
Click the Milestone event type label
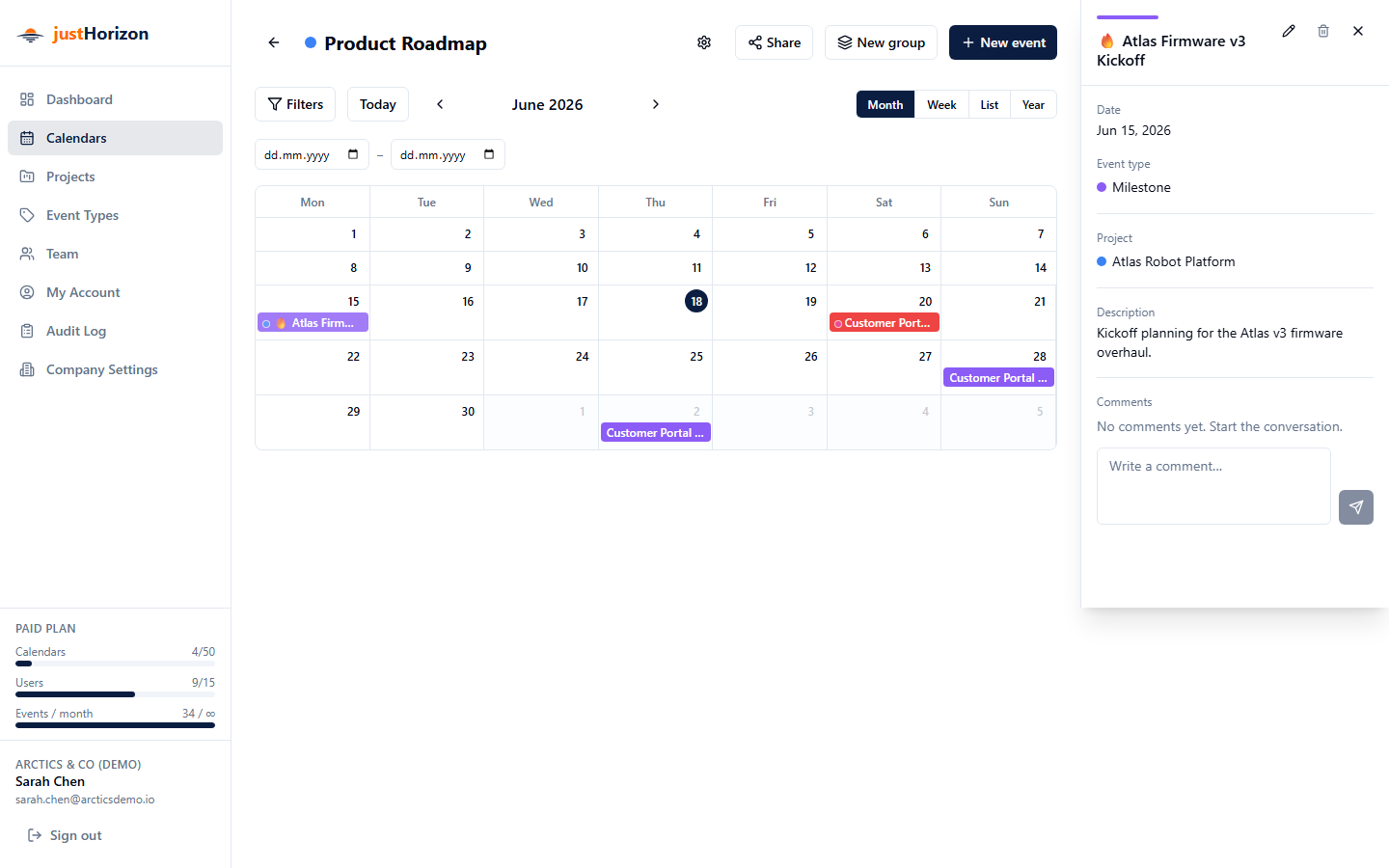1141,187
